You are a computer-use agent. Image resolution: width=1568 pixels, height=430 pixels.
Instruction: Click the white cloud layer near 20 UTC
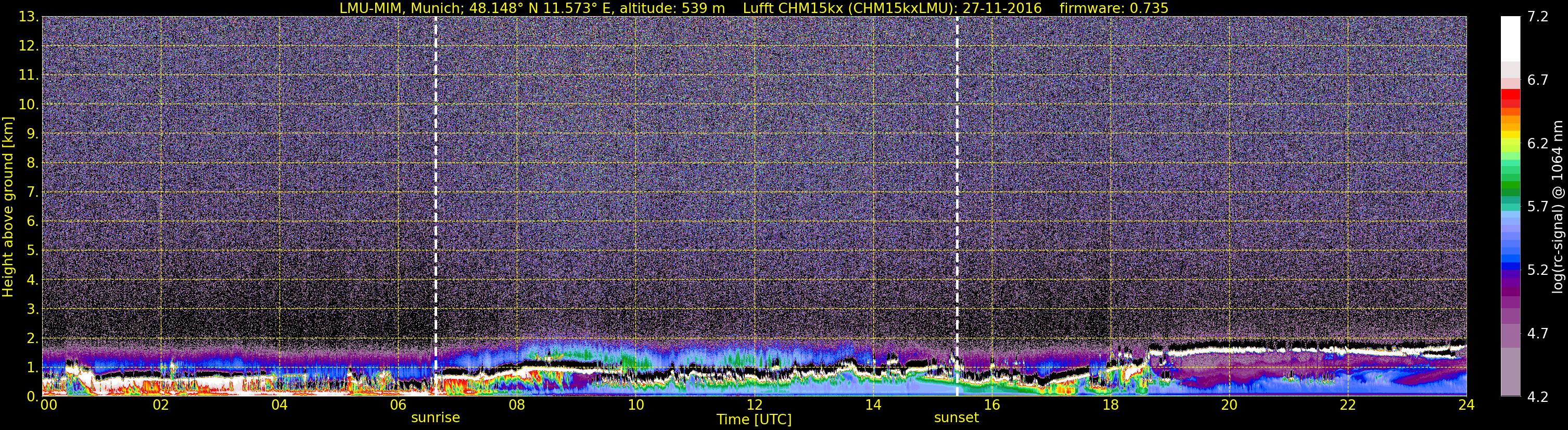[1229, 351]
